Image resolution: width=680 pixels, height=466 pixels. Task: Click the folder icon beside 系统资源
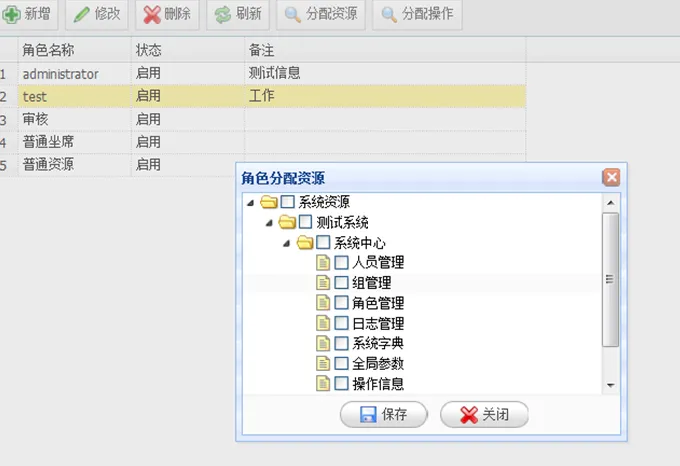coord(269,202)
